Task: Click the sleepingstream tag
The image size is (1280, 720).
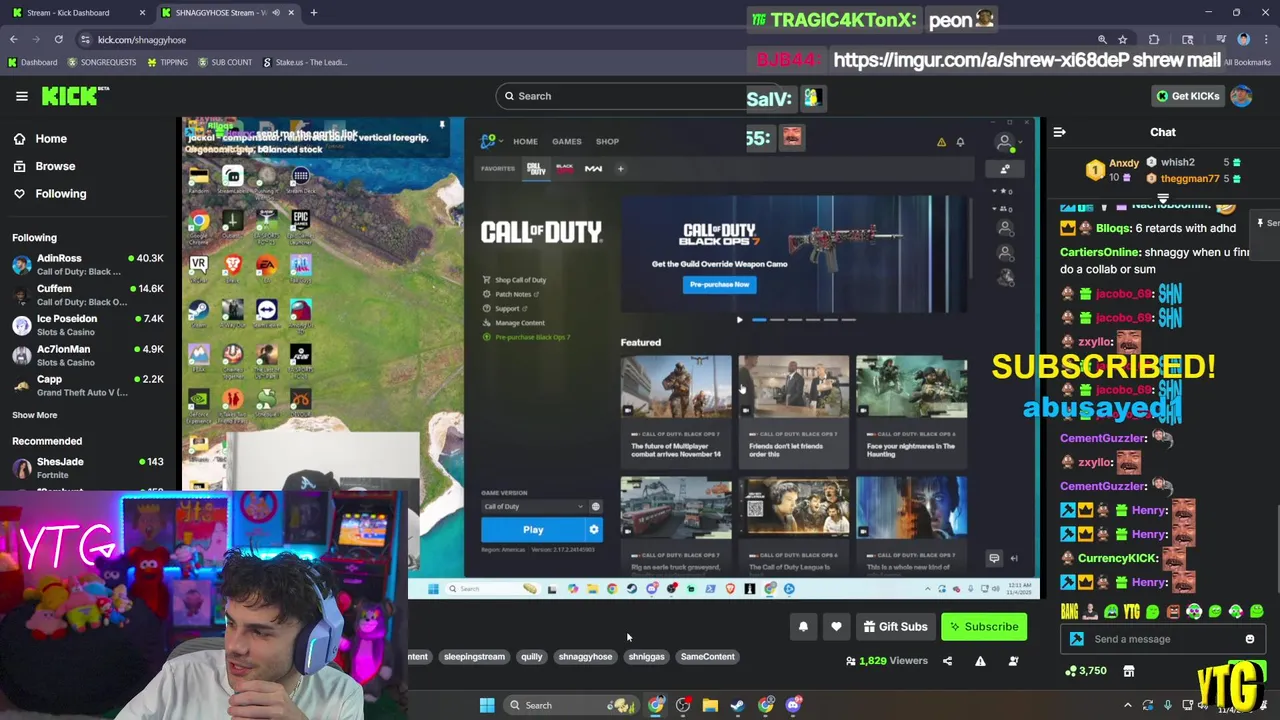Action: point(474,657)
